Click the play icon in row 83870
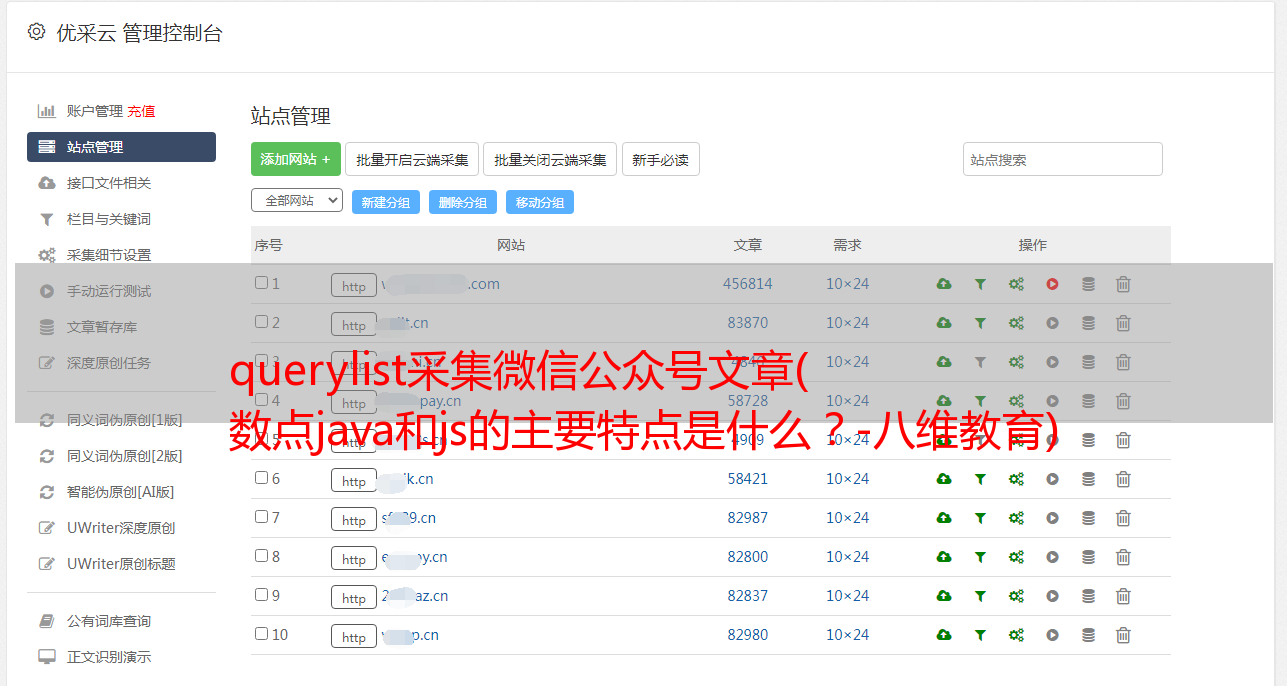 click(x=1052, y=323)
